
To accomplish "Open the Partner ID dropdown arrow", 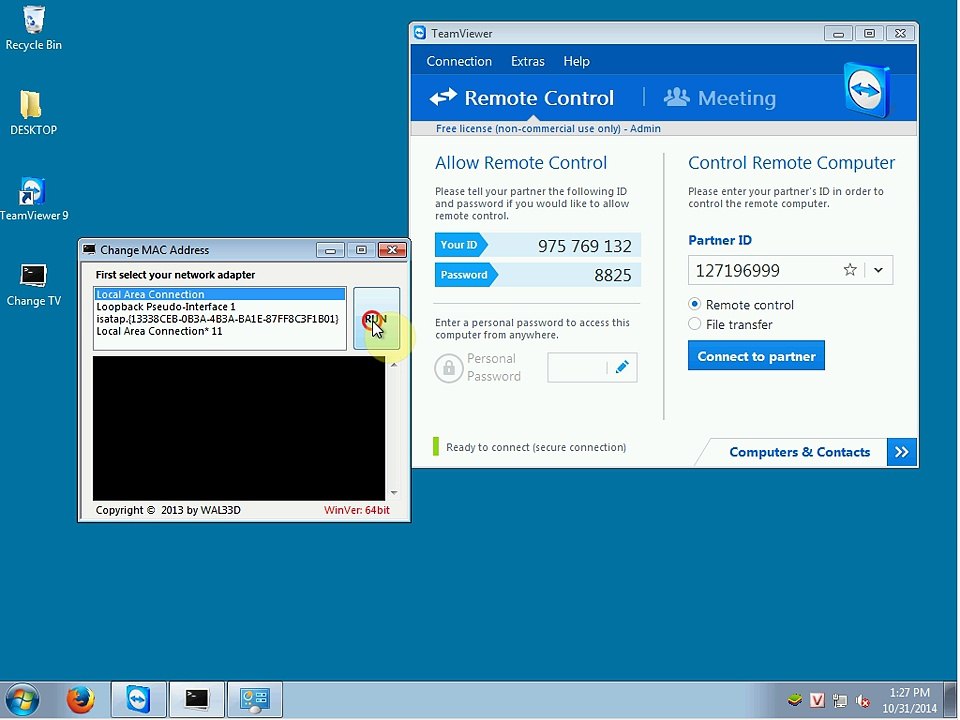I will 879,270.
